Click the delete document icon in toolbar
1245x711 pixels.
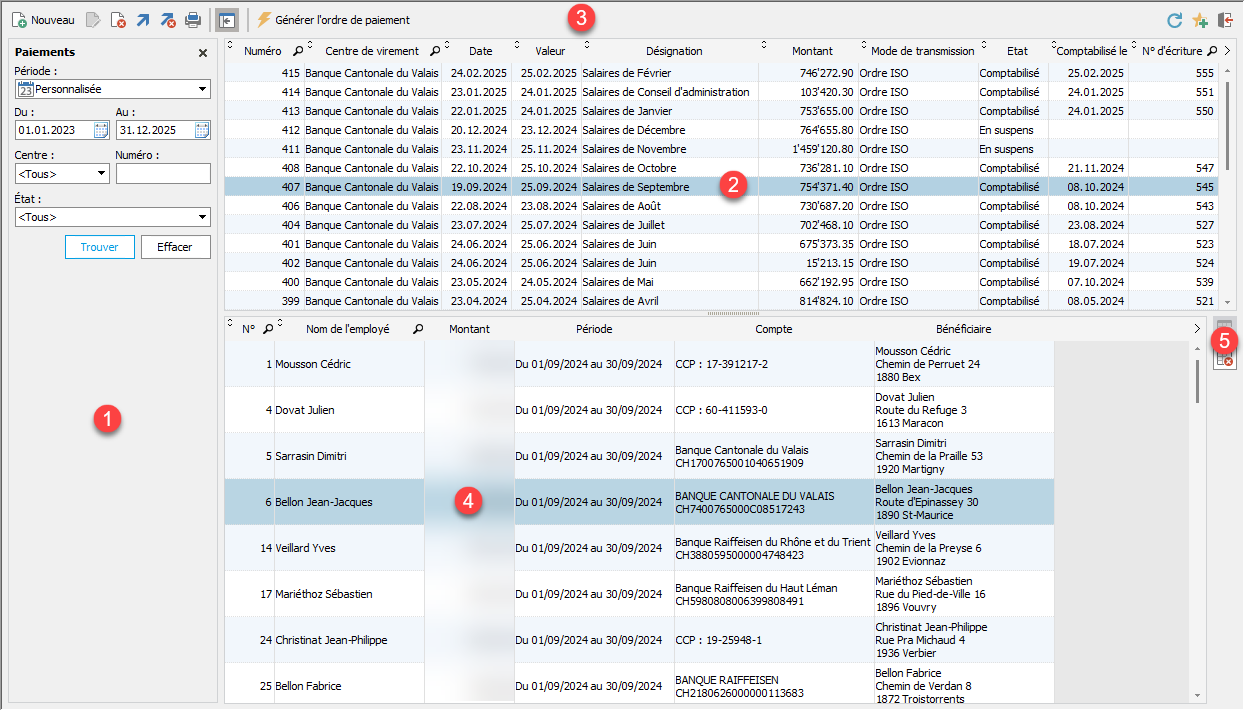point(118,20)
